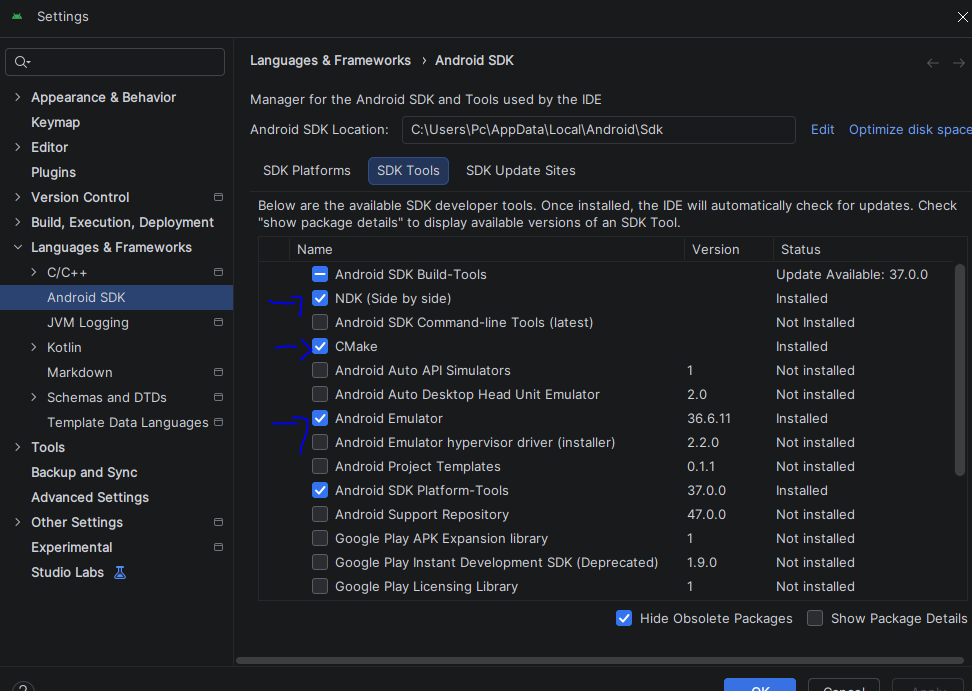Screen dimensions: 972x691
Task: Check Google Play APK Expansion library
Action: pos(320,539)
